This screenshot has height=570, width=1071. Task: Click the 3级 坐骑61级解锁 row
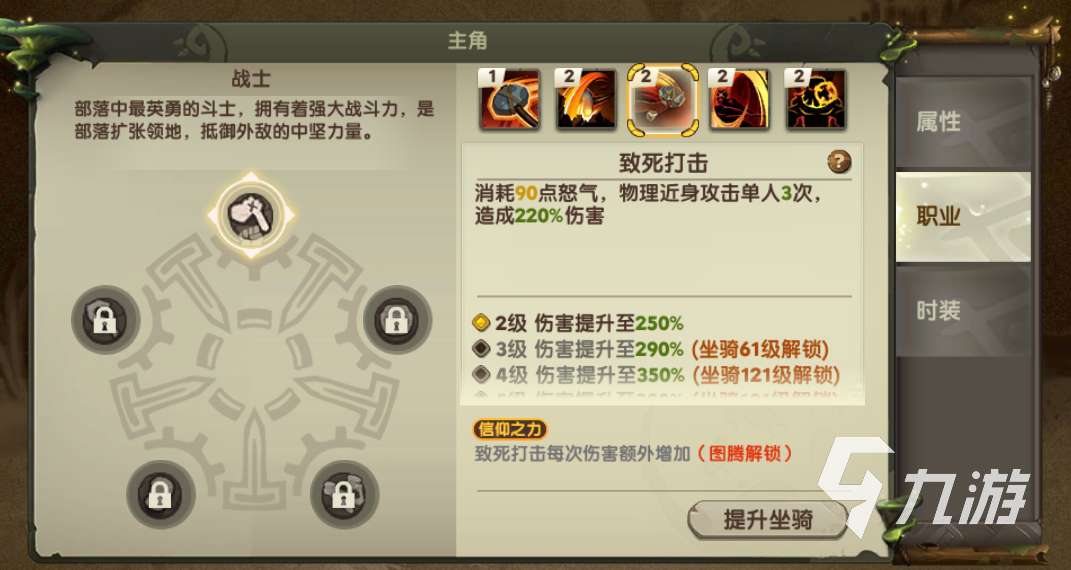[x=651, y=350]
